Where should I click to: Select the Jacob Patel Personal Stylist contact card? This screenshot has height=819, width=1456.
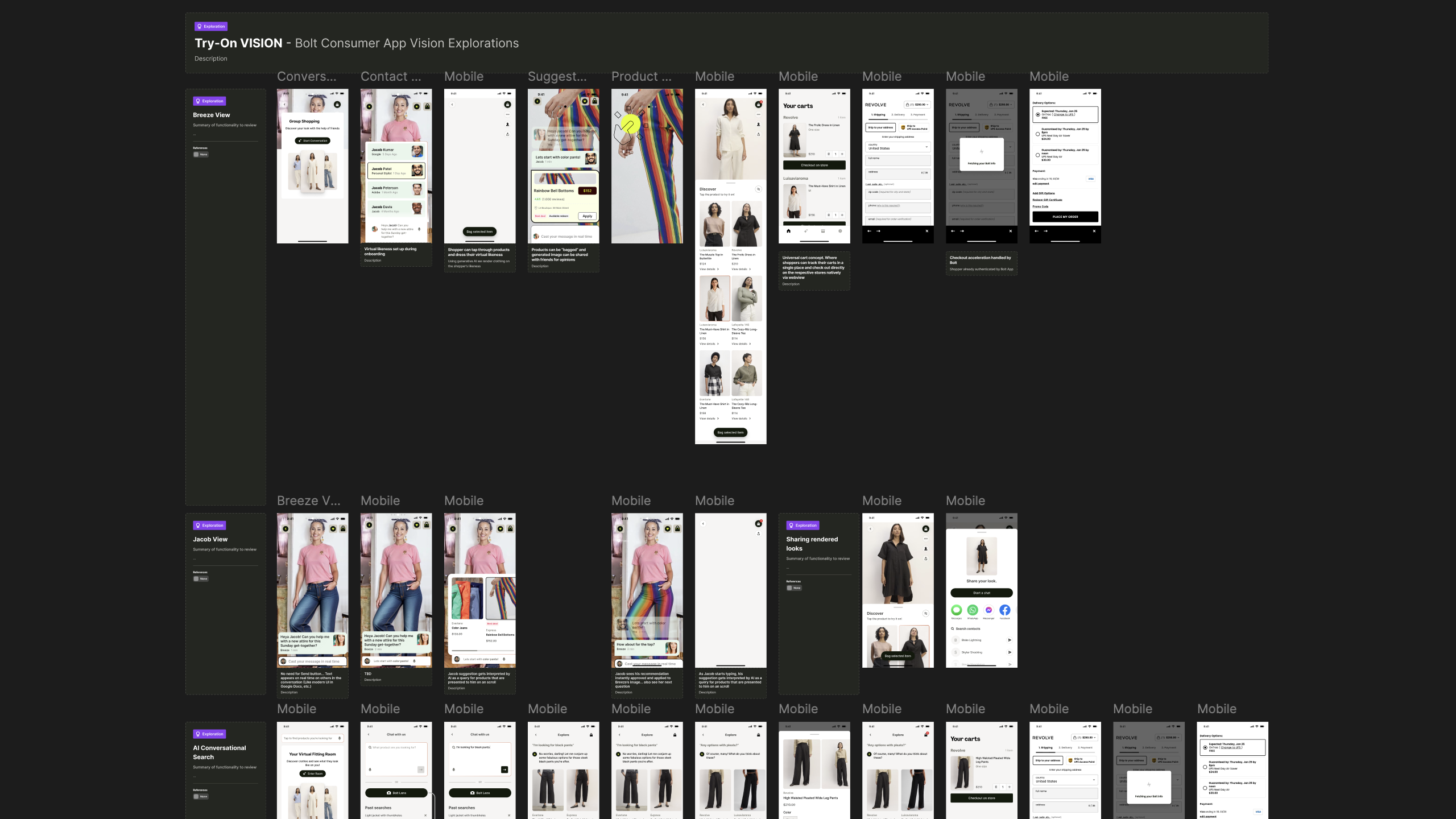tap(396, 171)
